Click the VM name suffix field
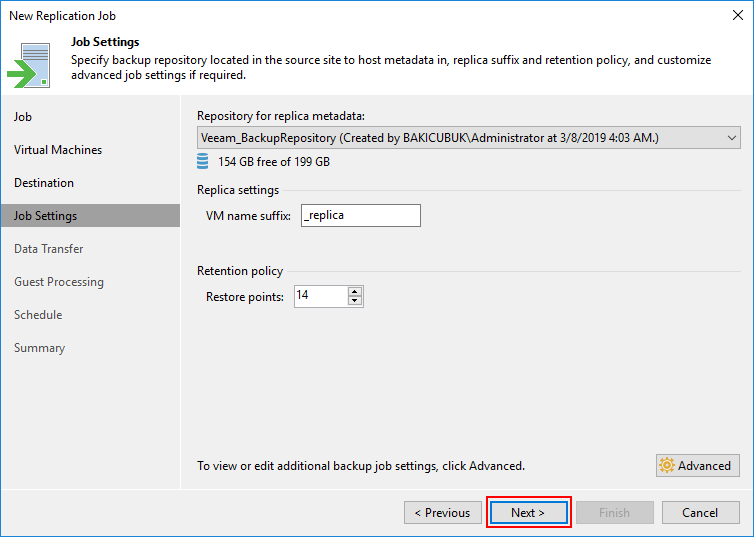This screenshot has height=537, width=754. pos(361,215)
